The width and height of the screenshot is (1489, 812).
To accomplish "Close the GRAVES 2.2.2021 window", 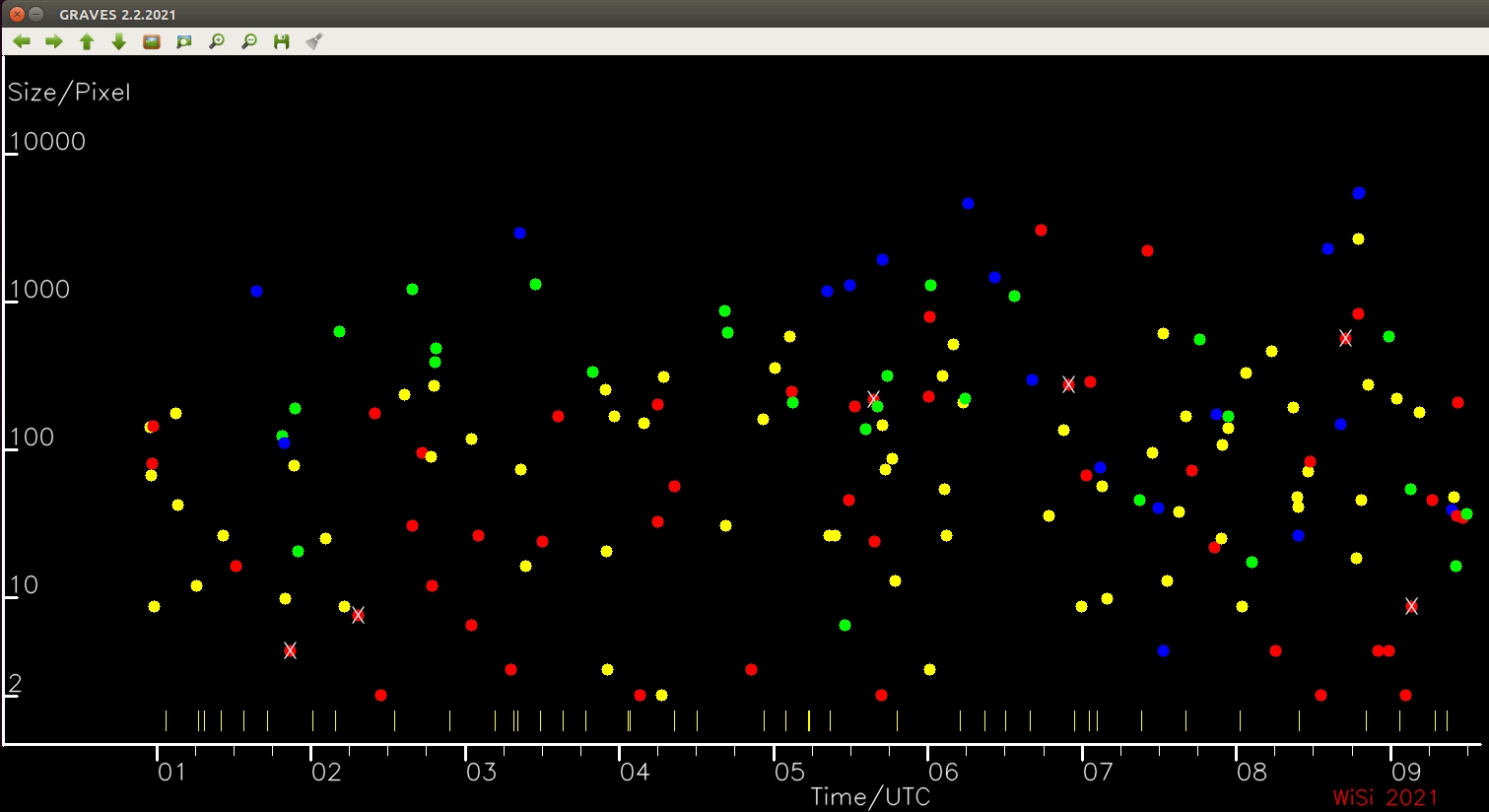I will tap(17, 14).
